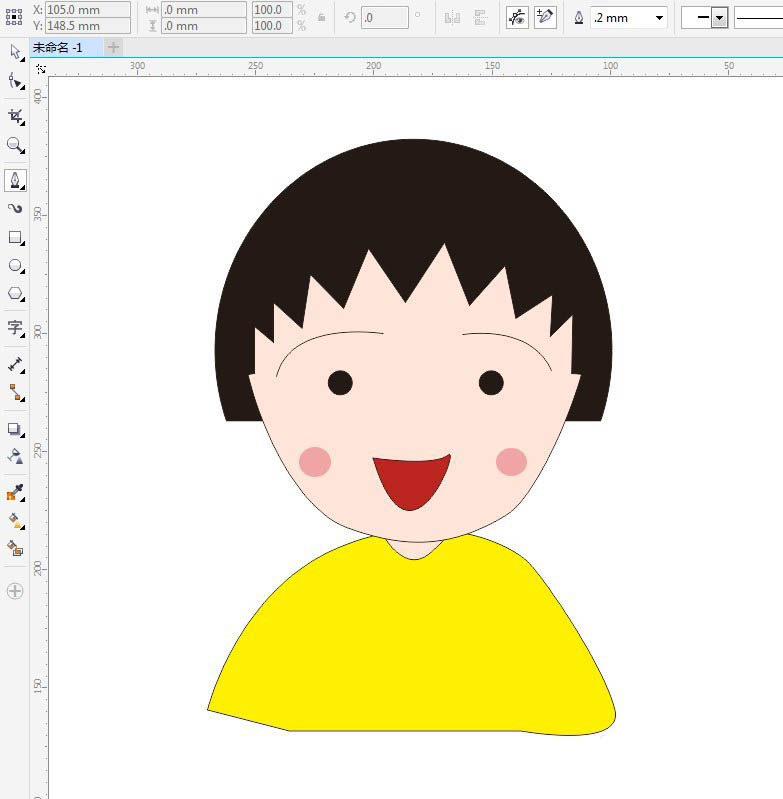Screen dimensions: 783x799
Task: Select the Polygon tool
Action: tap(14, 294)
